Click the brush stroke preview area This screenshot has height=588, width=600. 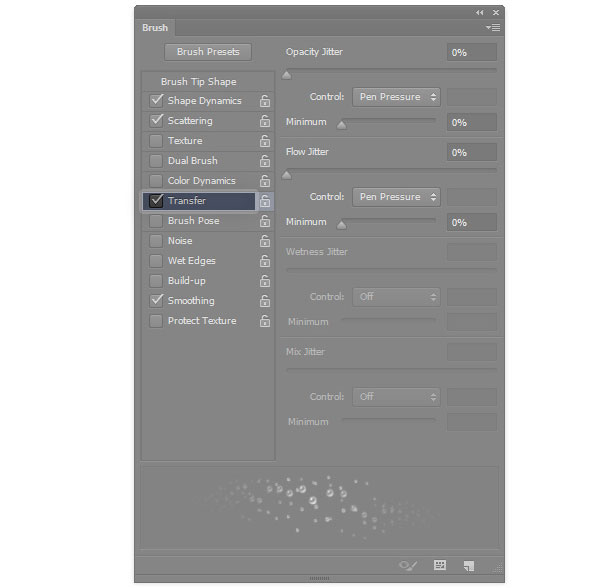coord(320,507)
